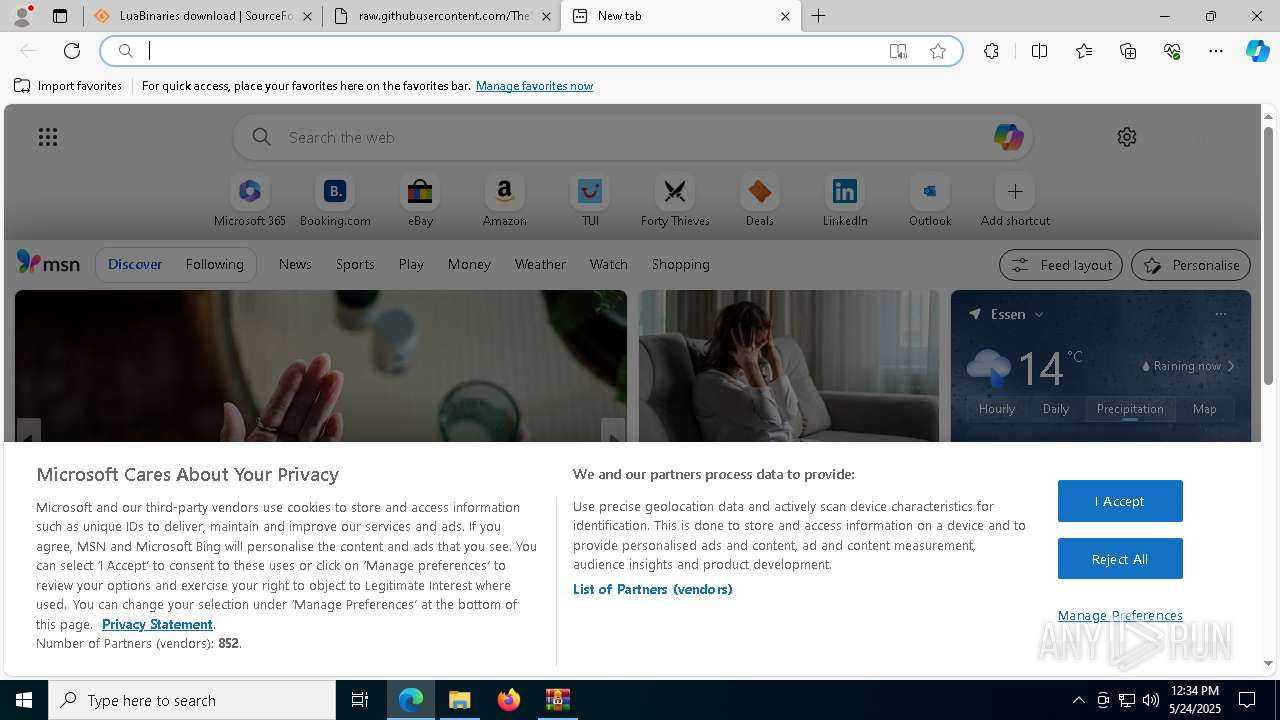Close the LuaBinaries tab
The width and height of the screenshot is (1280, 720).
coord(307,16)
